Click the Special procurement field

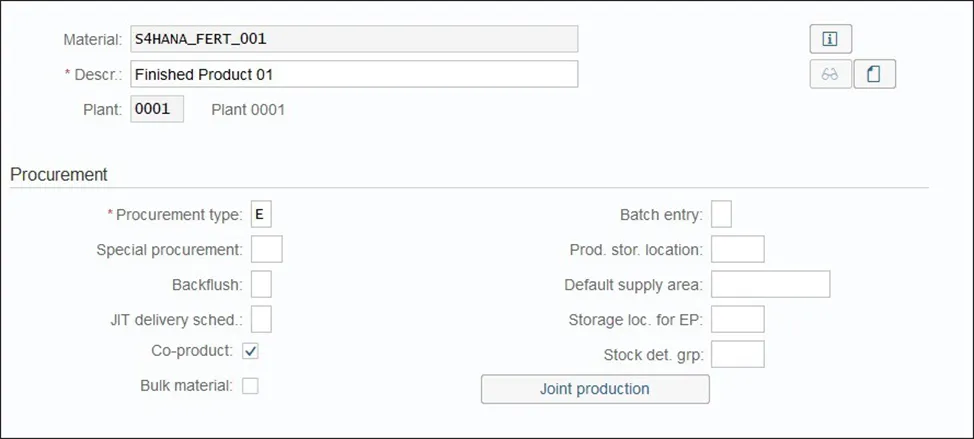coord(266,249)
